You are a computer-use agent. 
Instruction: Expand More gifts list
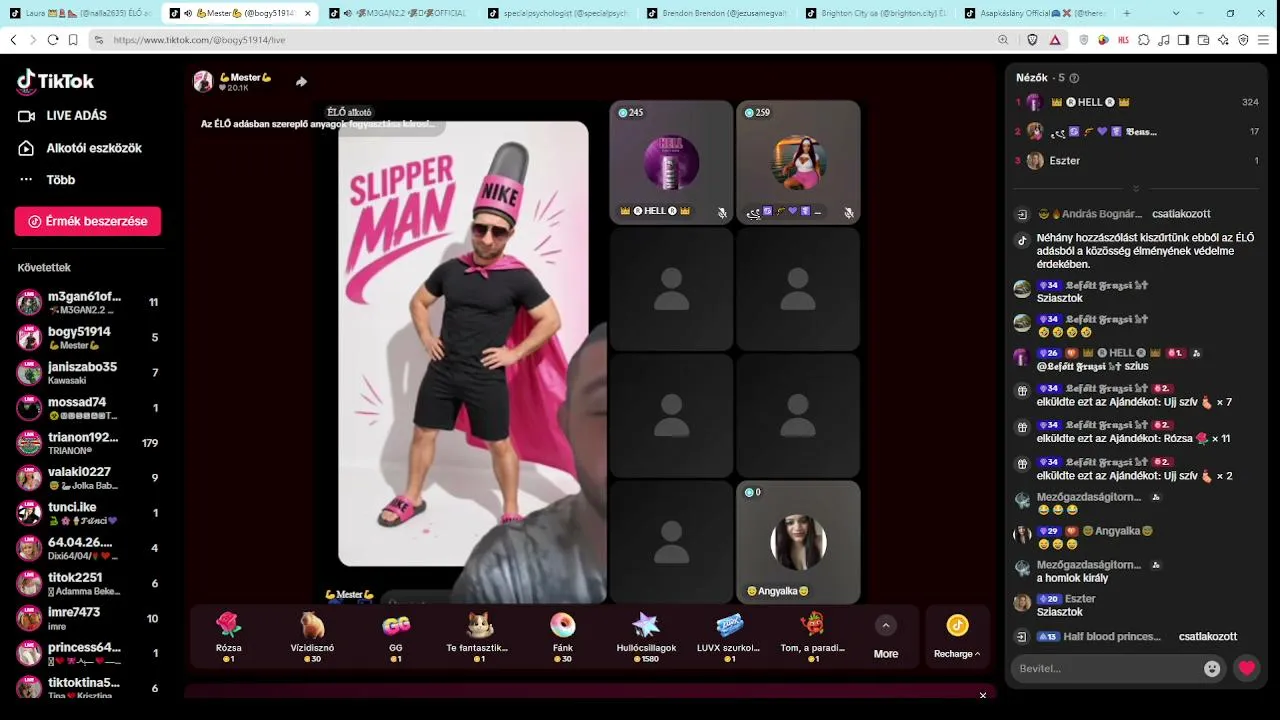coord(885,637)
